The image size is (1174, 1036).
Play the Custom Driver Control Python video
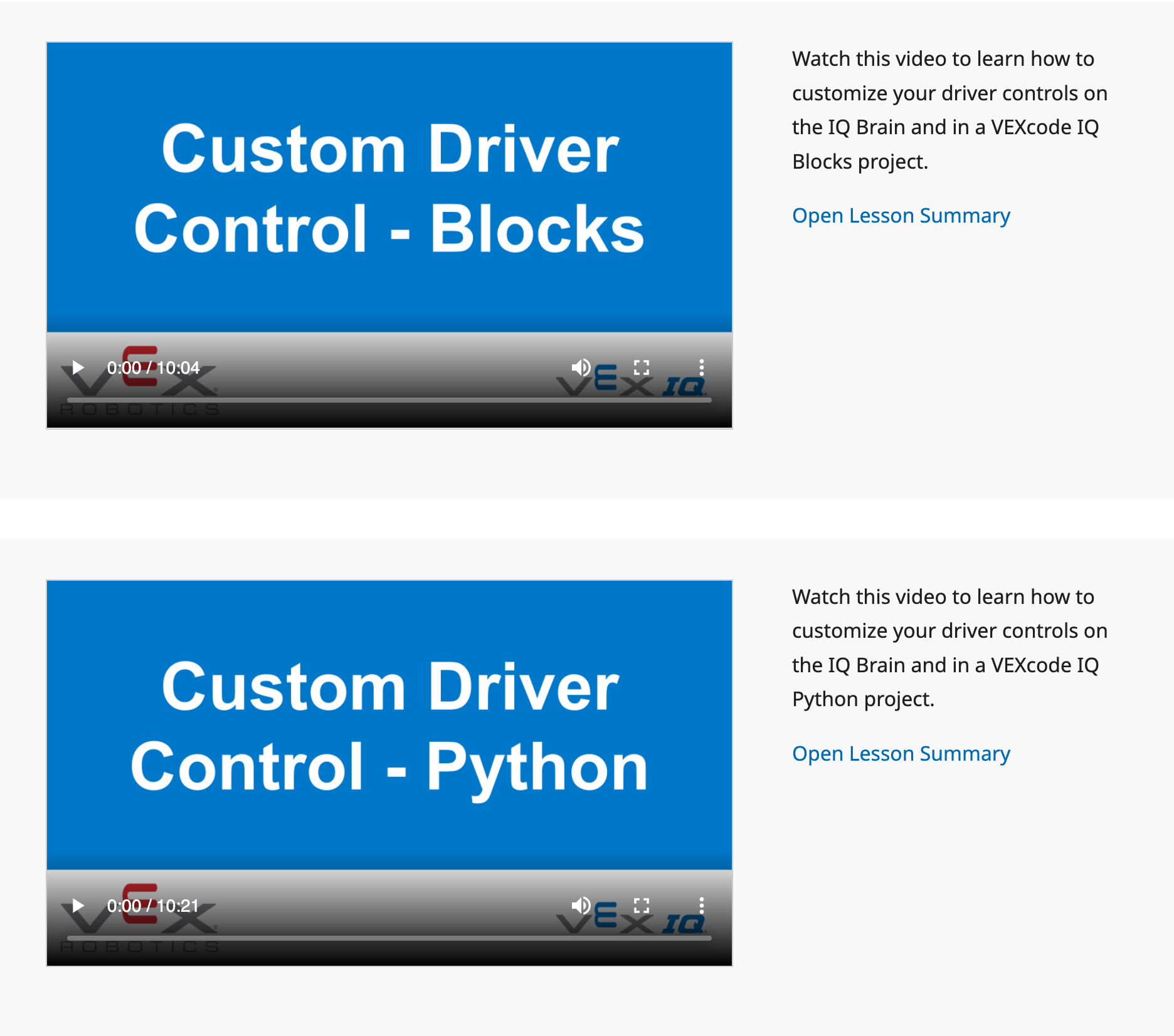(x=78, y=906)
